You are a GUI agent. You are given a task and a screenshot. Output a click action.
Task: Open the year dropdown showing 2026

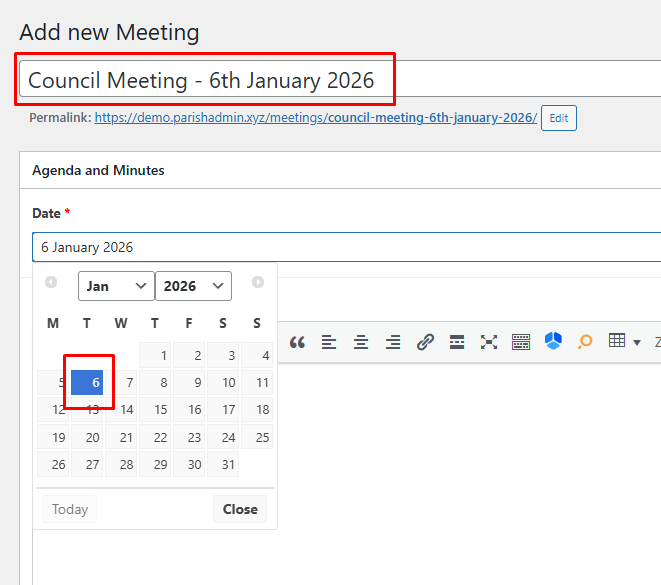pos(193,286)
